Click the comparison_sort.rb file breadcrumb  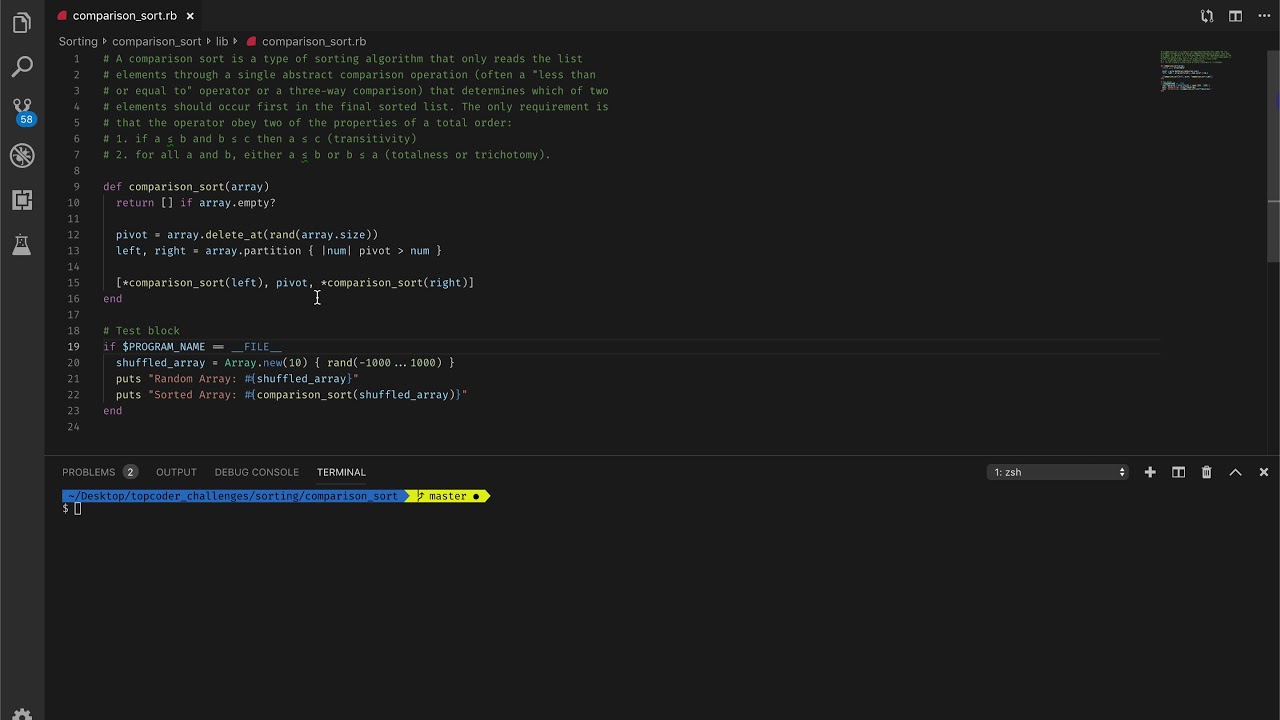(313, 41)
